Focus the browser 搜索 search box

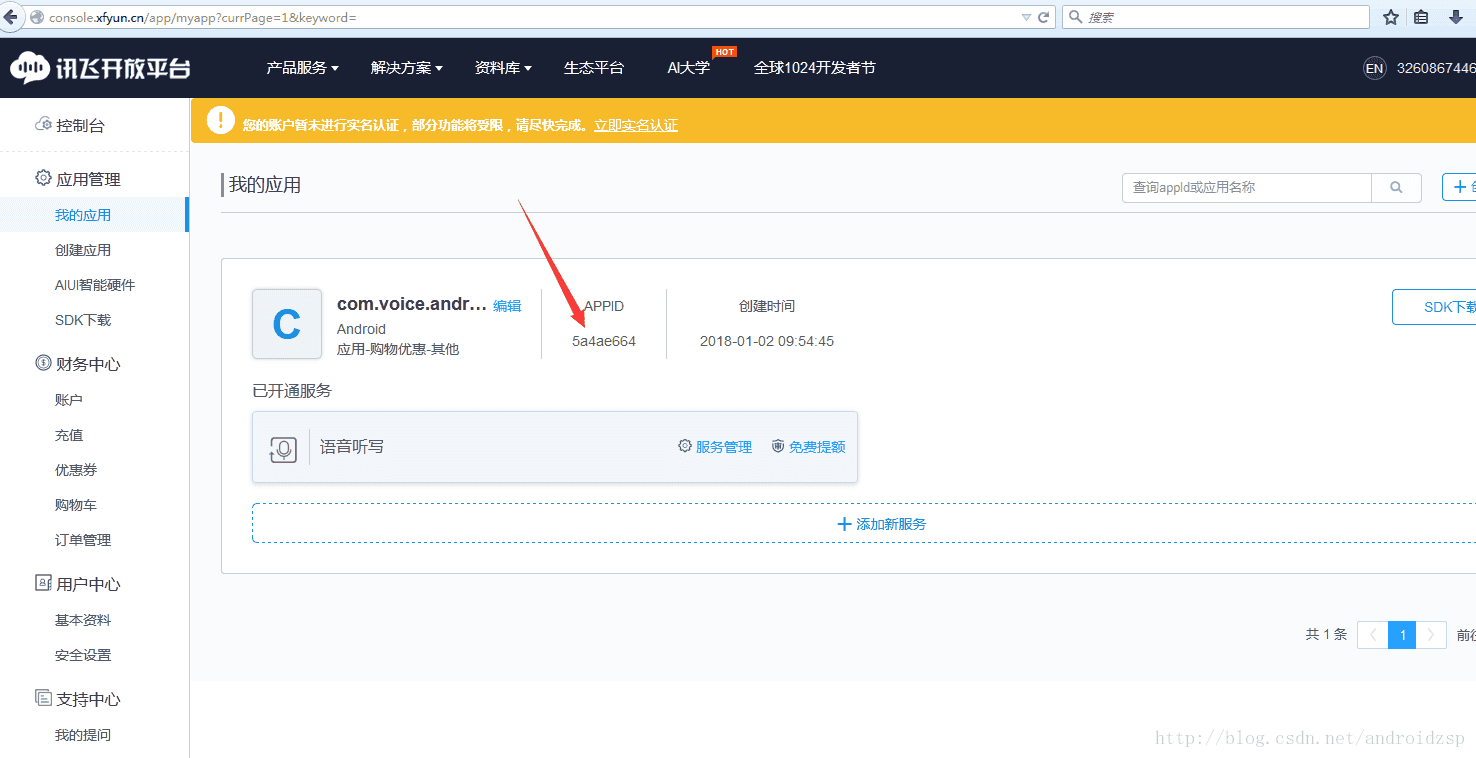point(1216,17)
